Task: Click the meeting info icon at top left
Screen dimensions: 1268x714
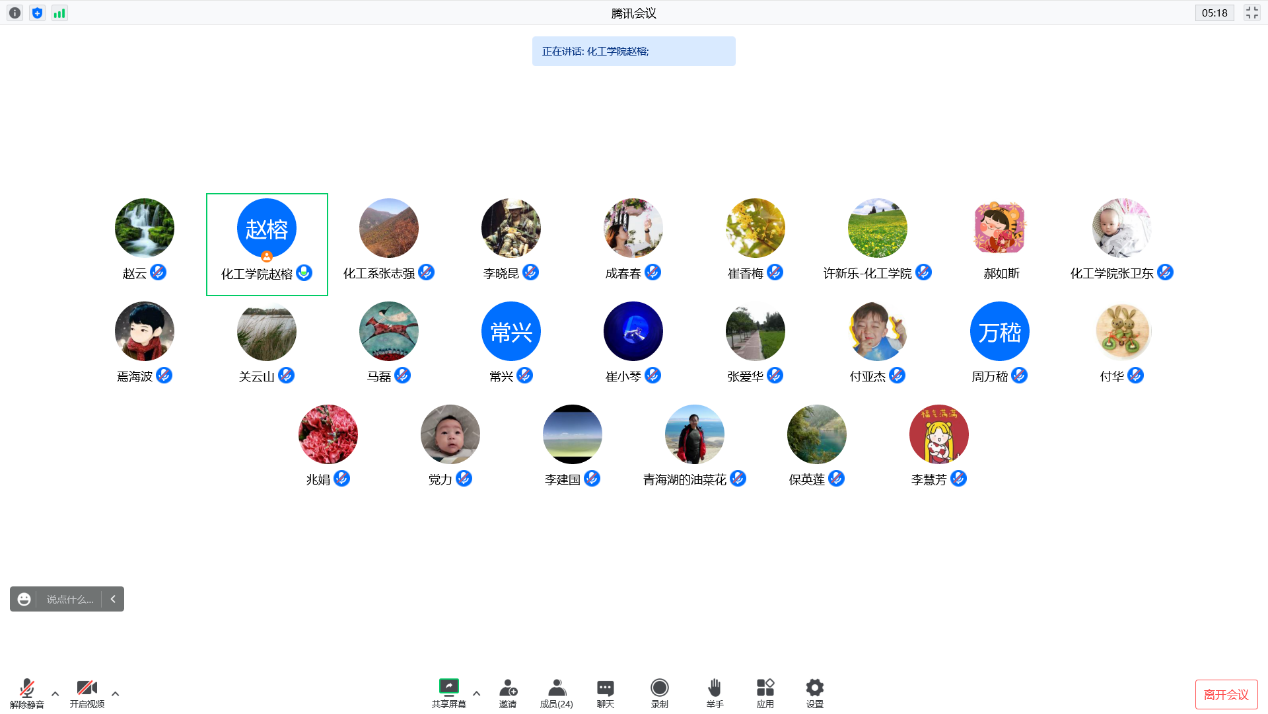Action: click(15, 13)
